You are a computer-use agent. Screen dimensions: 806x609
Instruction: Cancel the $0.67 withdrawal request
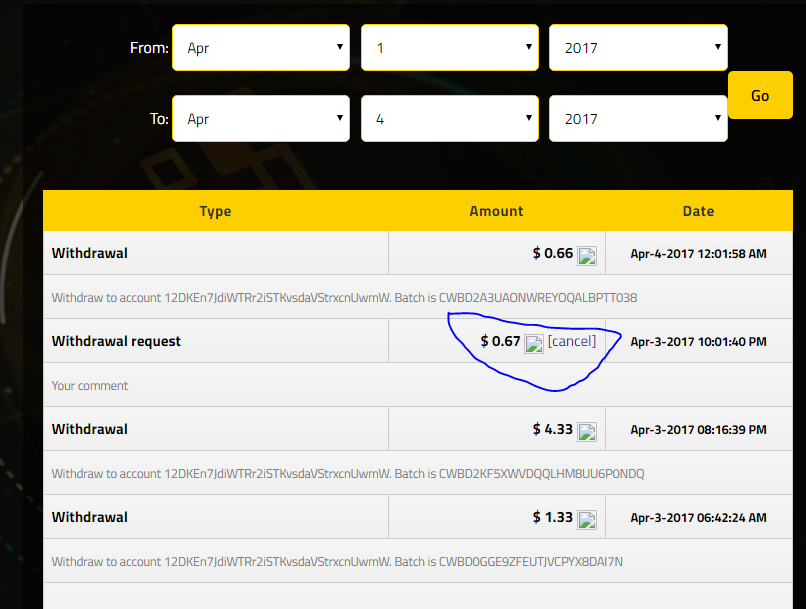(572, 341)
